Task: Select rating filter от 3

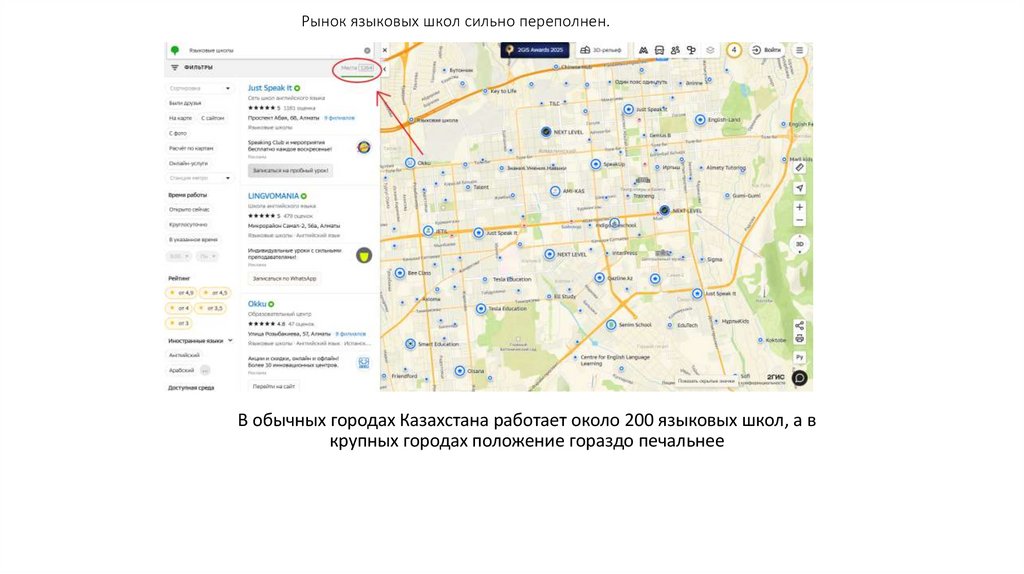Action: (179, 323)
